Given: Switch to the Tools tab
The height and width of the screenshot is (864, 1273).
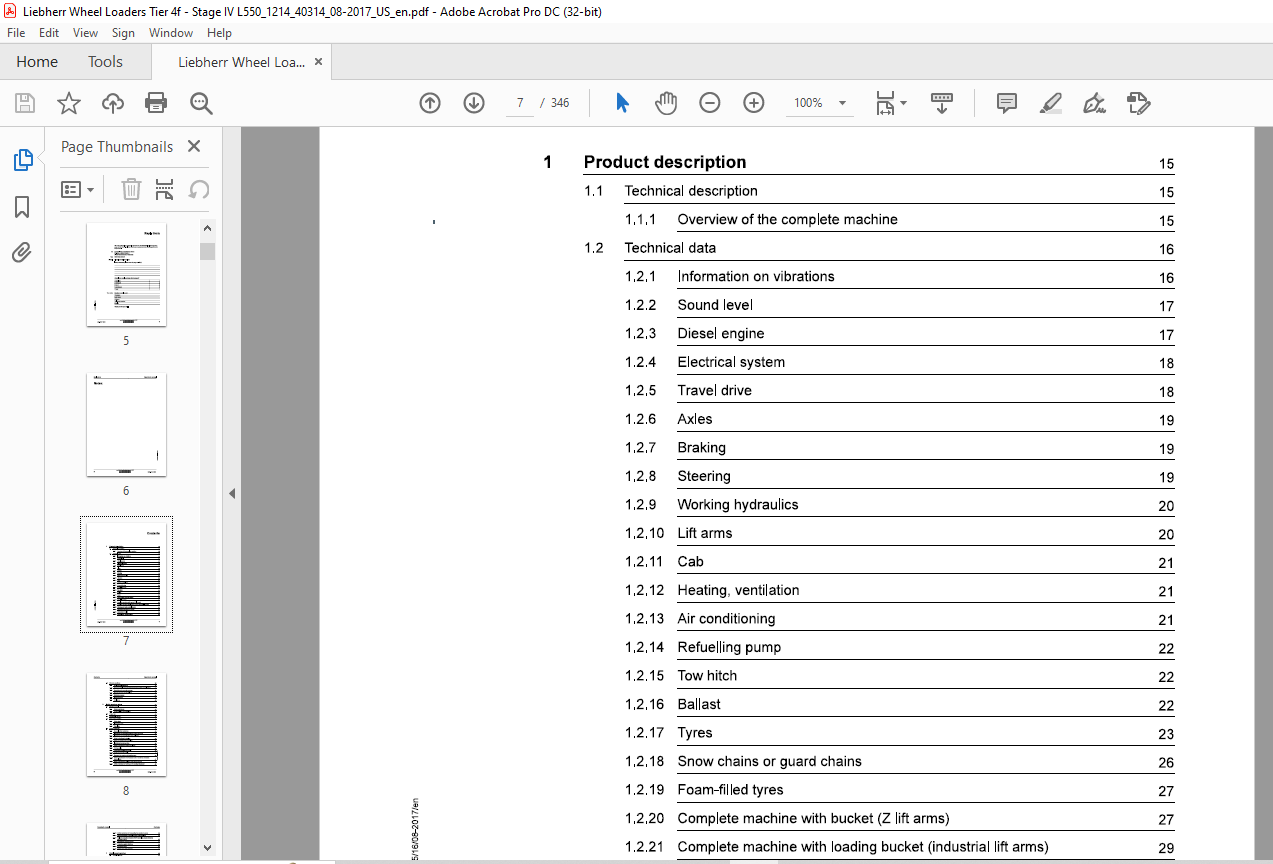Looking at the screenshot, I should pos(105,62).
